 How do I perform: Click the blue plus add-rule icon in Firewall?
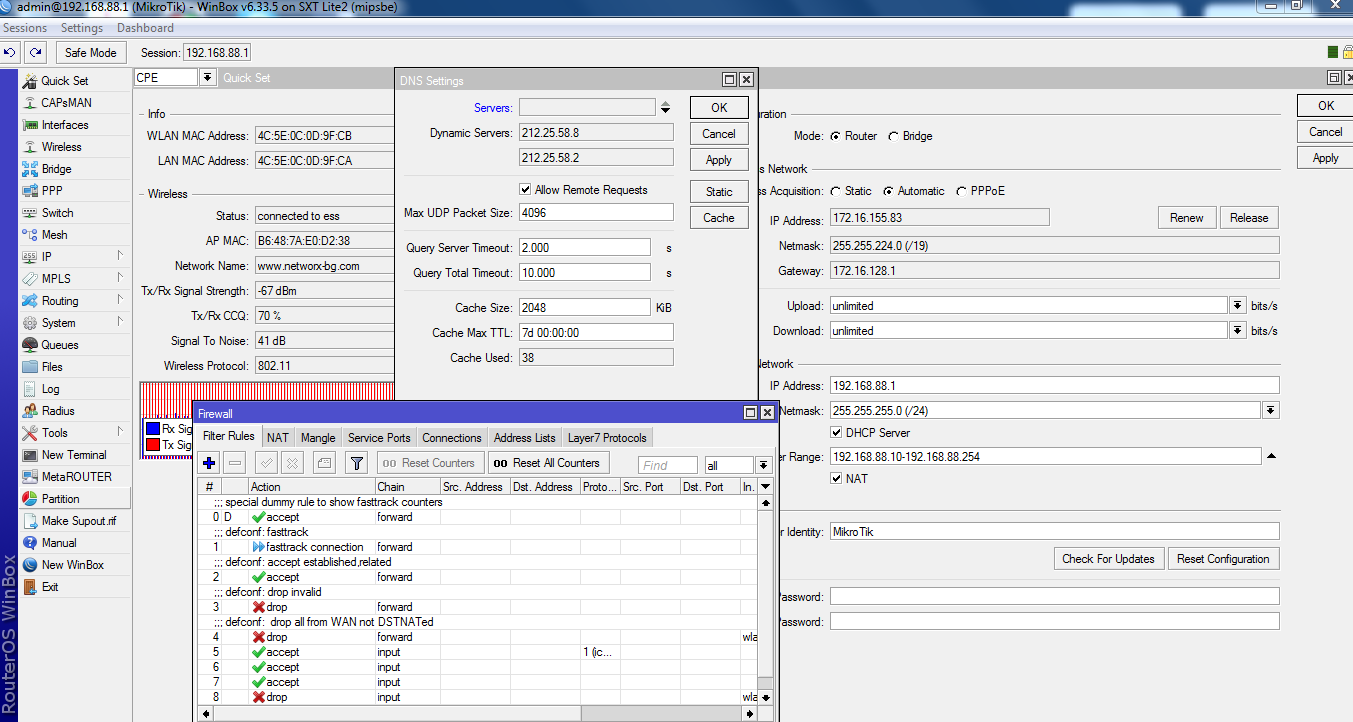coord(209,463)
